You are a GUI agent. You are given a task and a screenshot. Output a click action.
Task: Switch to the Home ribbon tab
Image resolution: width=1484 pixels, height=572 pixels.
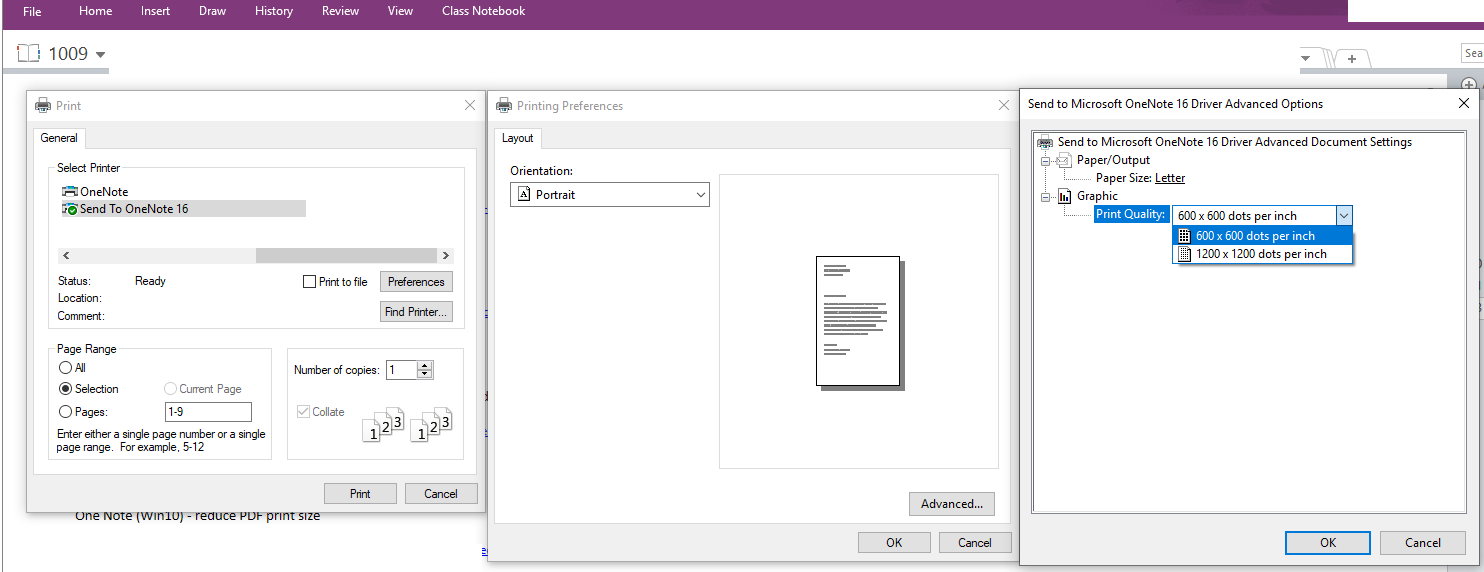click(95, 11)
